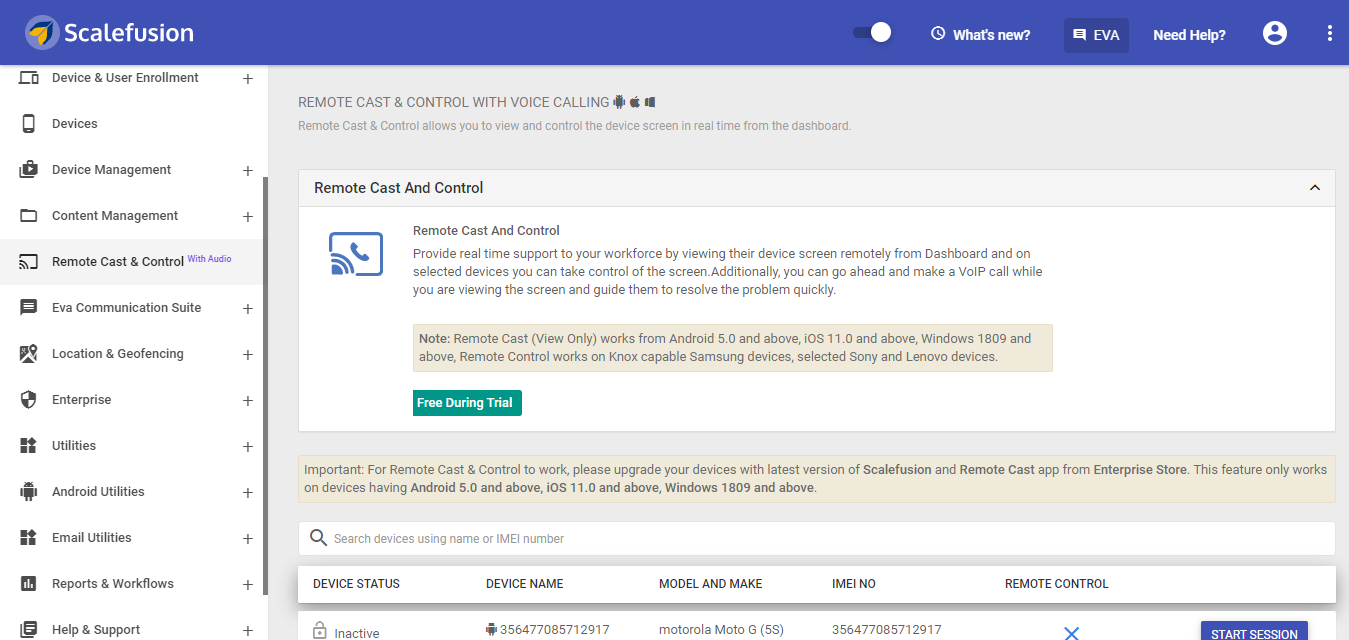Screen dimensions: 1349x640
Task: Click the Android icon in page title
Action: [619, 102]
